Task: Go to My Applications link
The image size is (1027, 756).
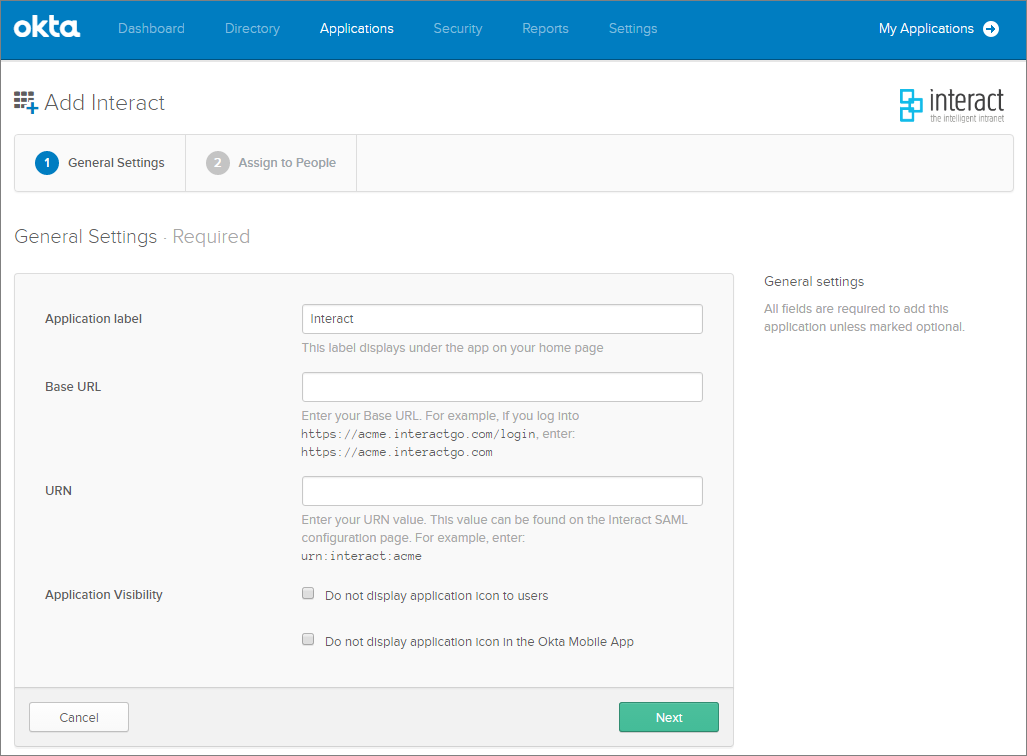Action: coord(926,29)
